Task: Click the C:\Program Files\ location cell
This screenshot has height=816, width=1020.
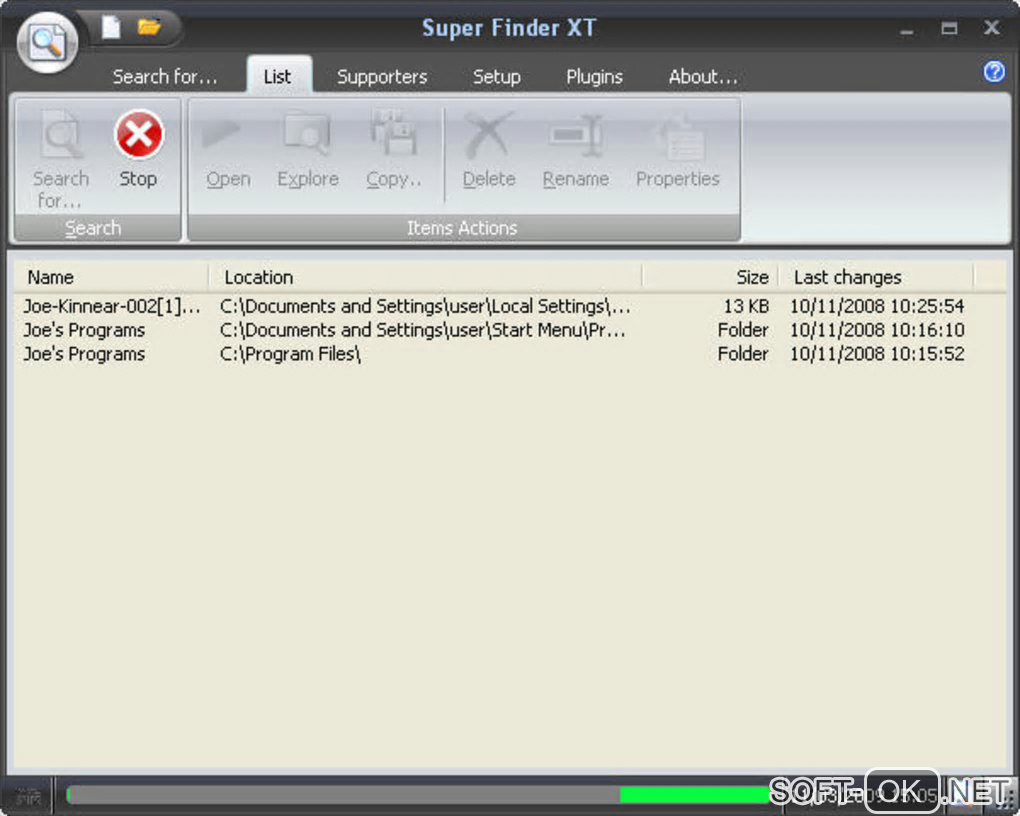Action: tap(290, 354)
